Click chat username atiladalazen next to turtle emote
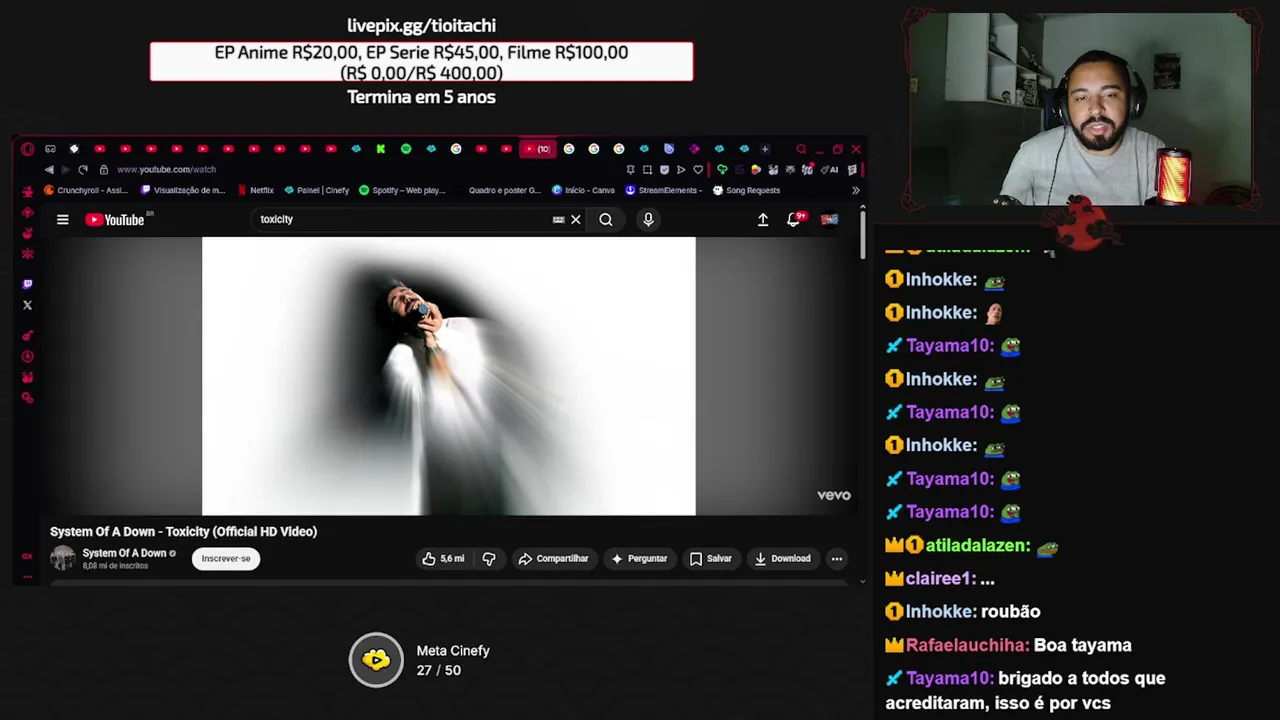Viewport: 1280px width, 720px height. click(x=977, y=545)
